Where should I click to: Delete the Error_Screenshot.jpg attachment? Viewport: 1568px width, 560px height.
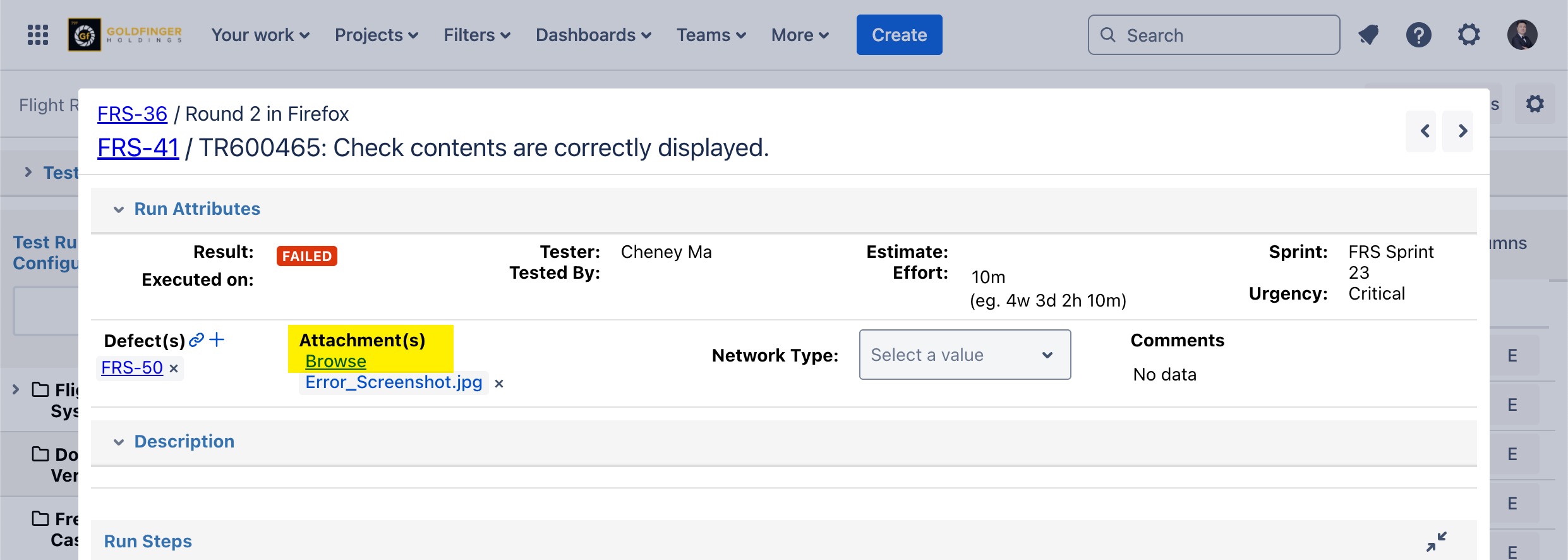click(499, 384)
